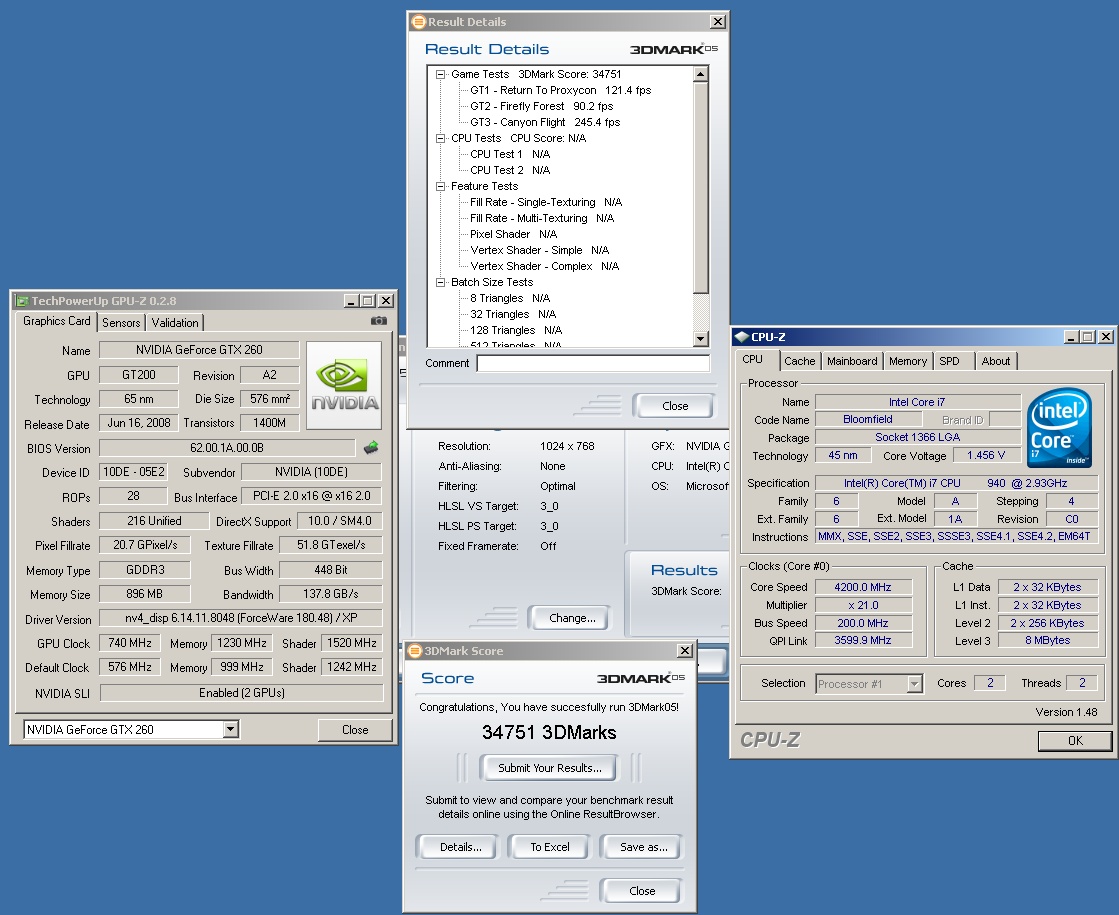Open the About tab in CPU-Z
The height and width of the screenshot is (915, 1119).
996,361
